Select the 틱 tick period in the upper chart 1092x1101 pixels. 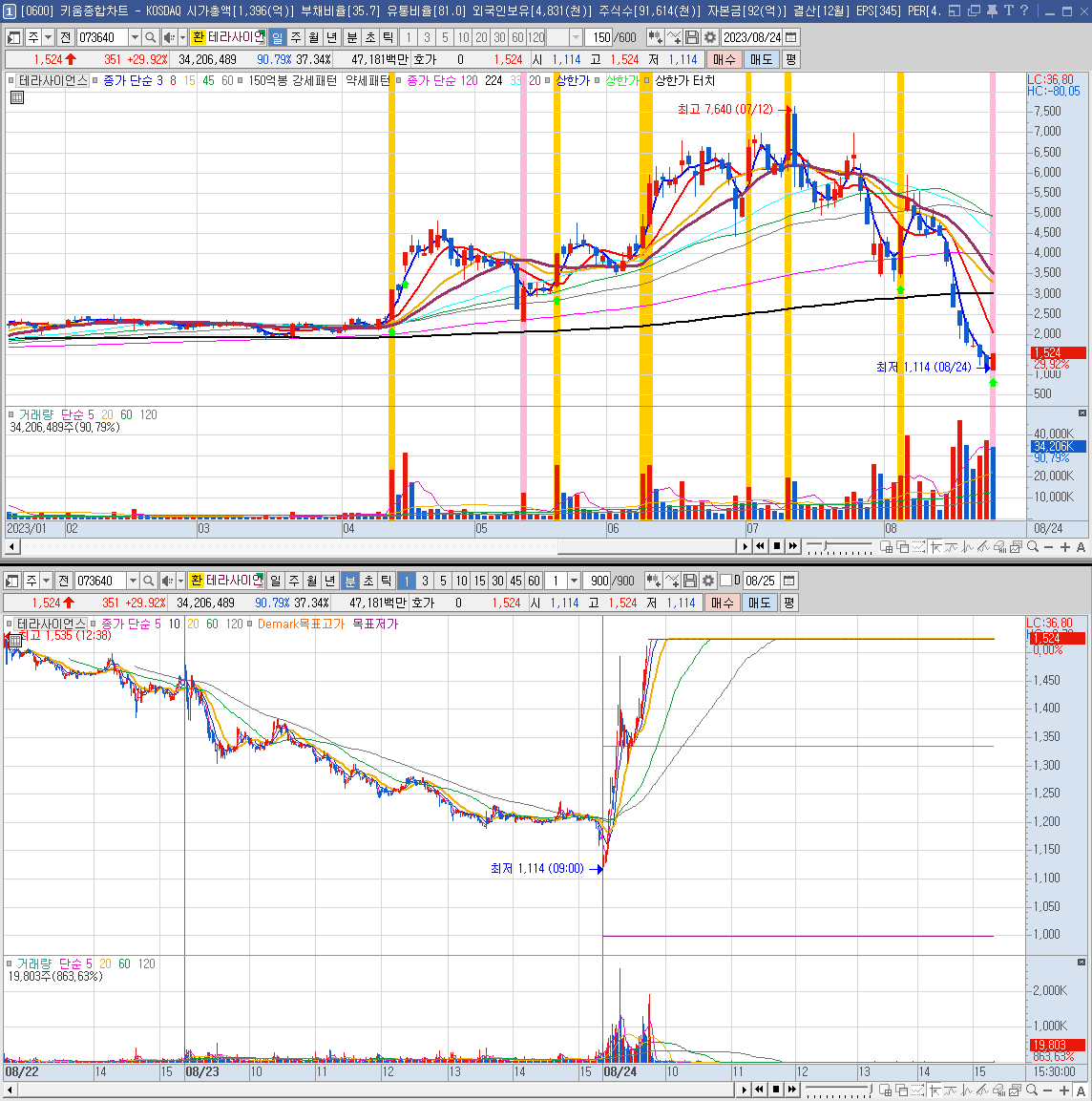388,37
